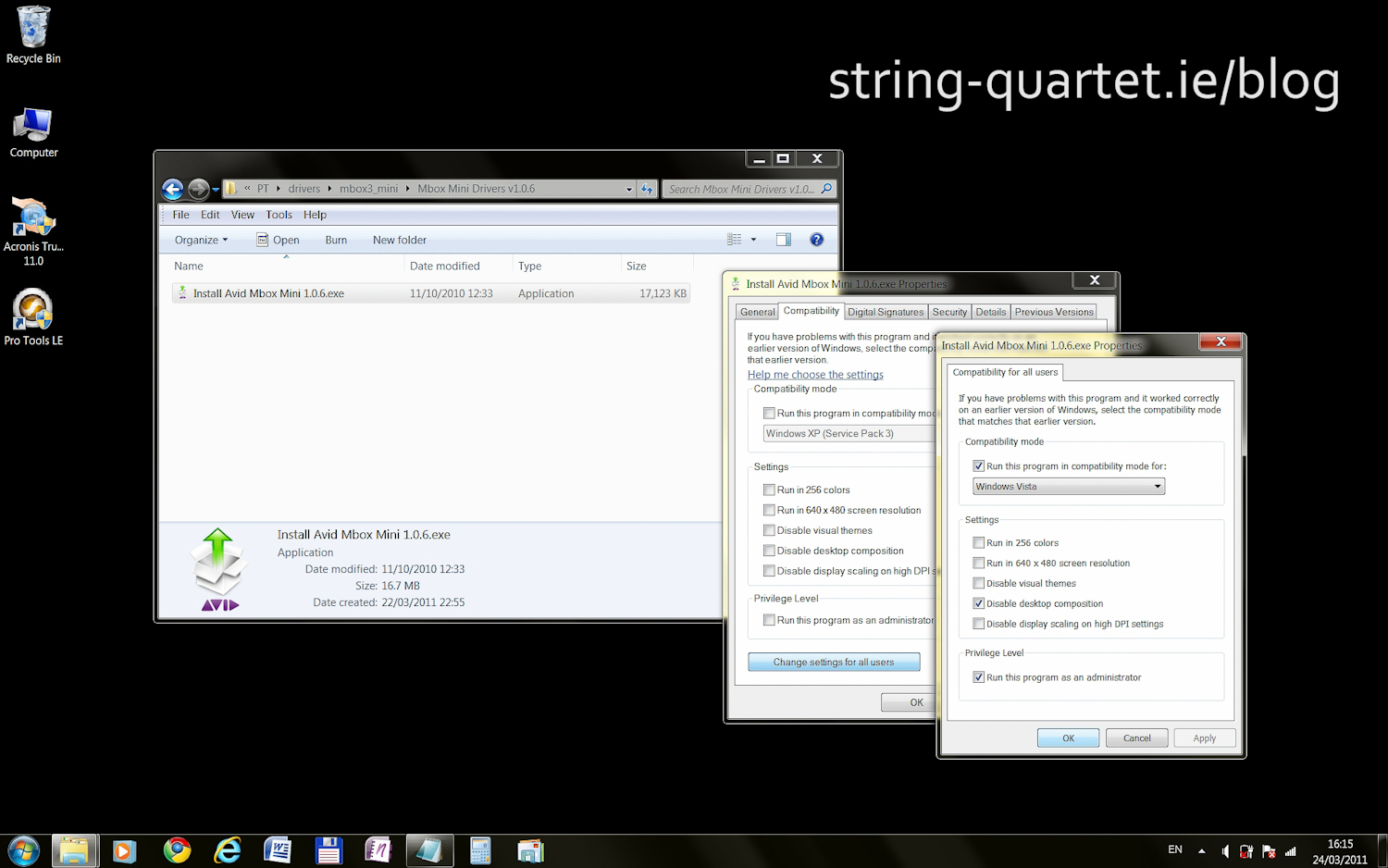Click New folder in Explorer toolbar
The image size is (1388, 868).
coord(400,240)
